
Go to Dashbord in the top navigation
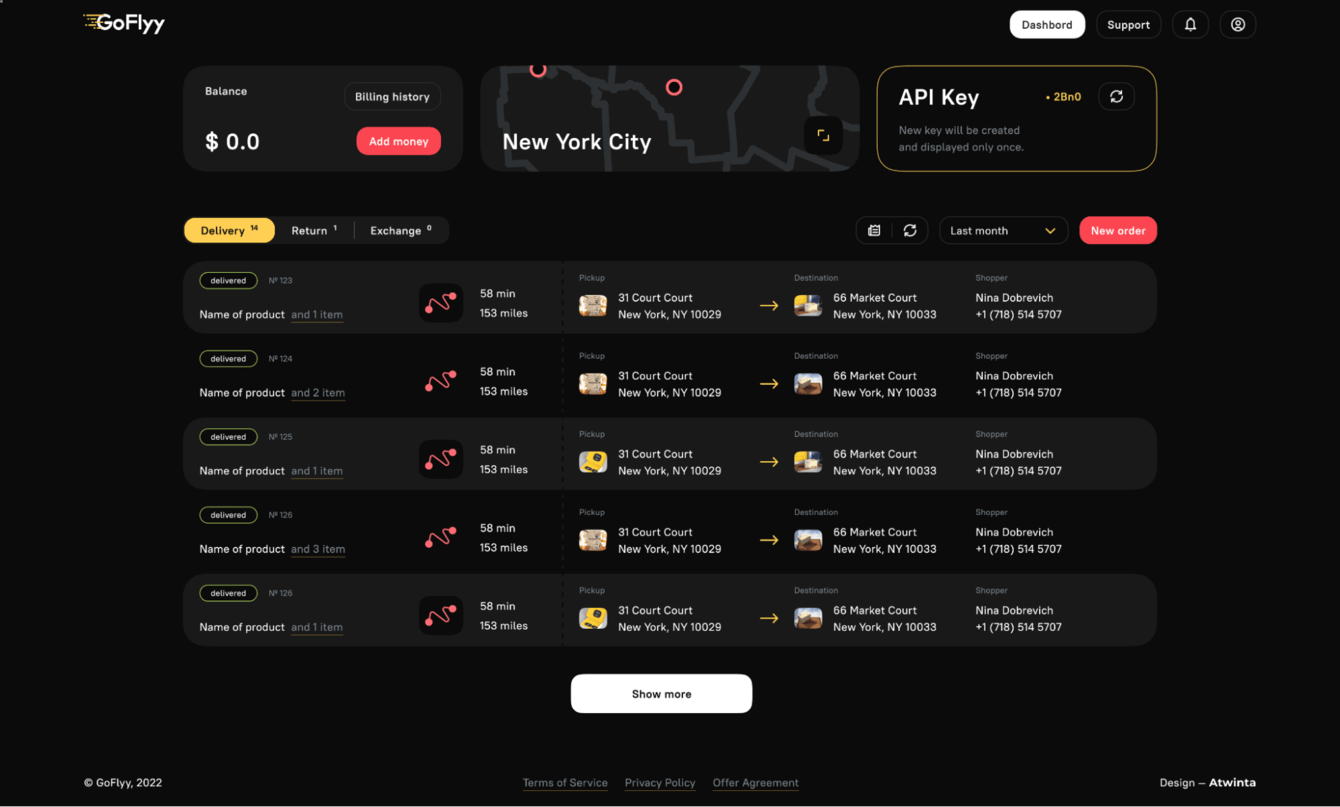1047,25
